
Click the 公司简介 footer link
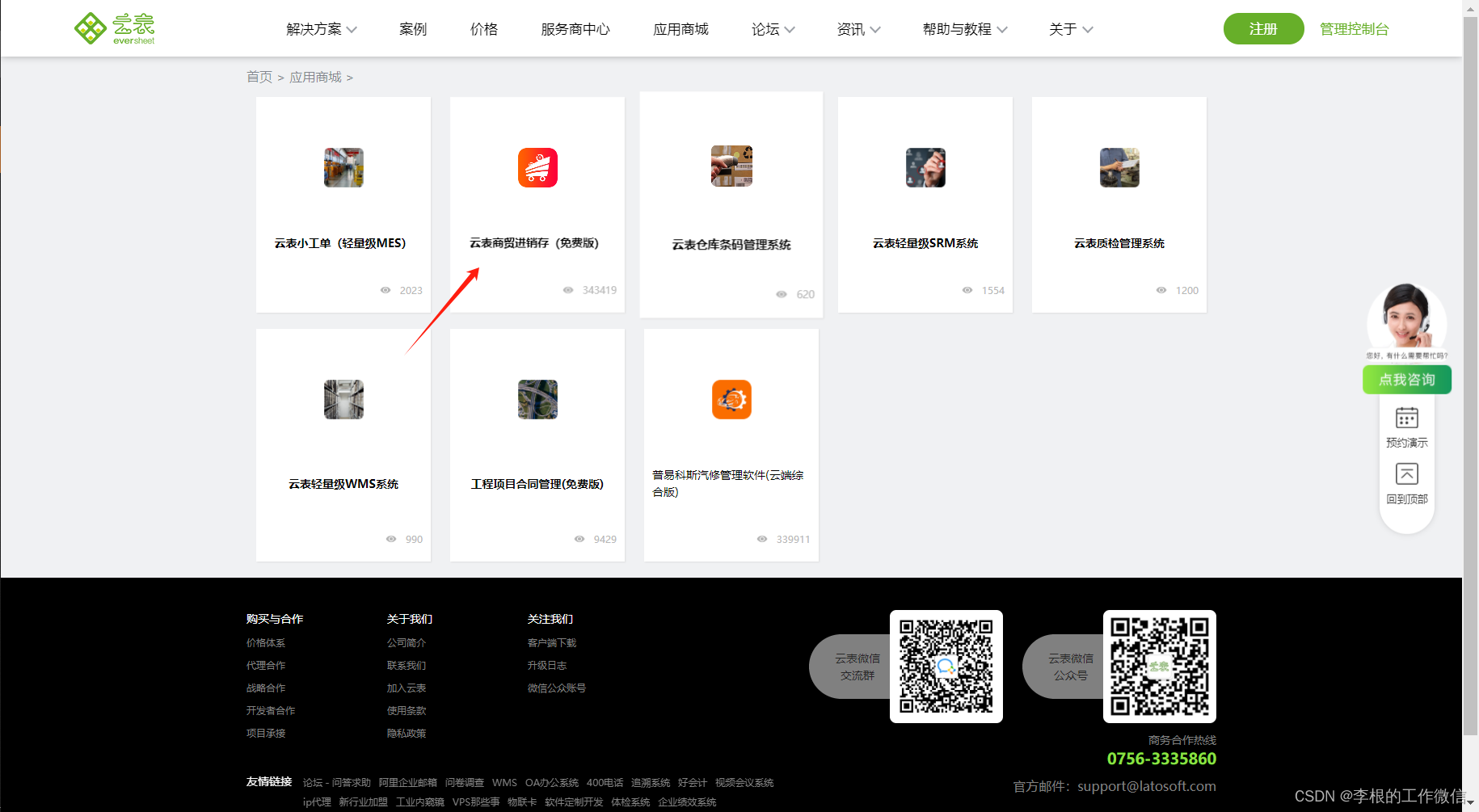coord(407,643)
